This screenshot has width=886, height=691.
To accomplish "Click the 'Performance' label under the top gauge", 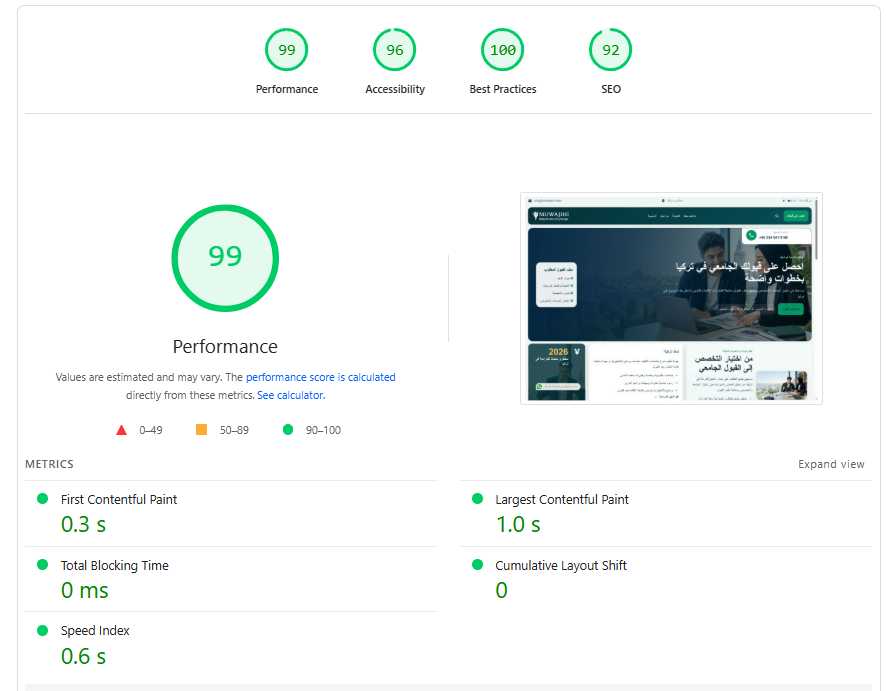I will point(286,89).
